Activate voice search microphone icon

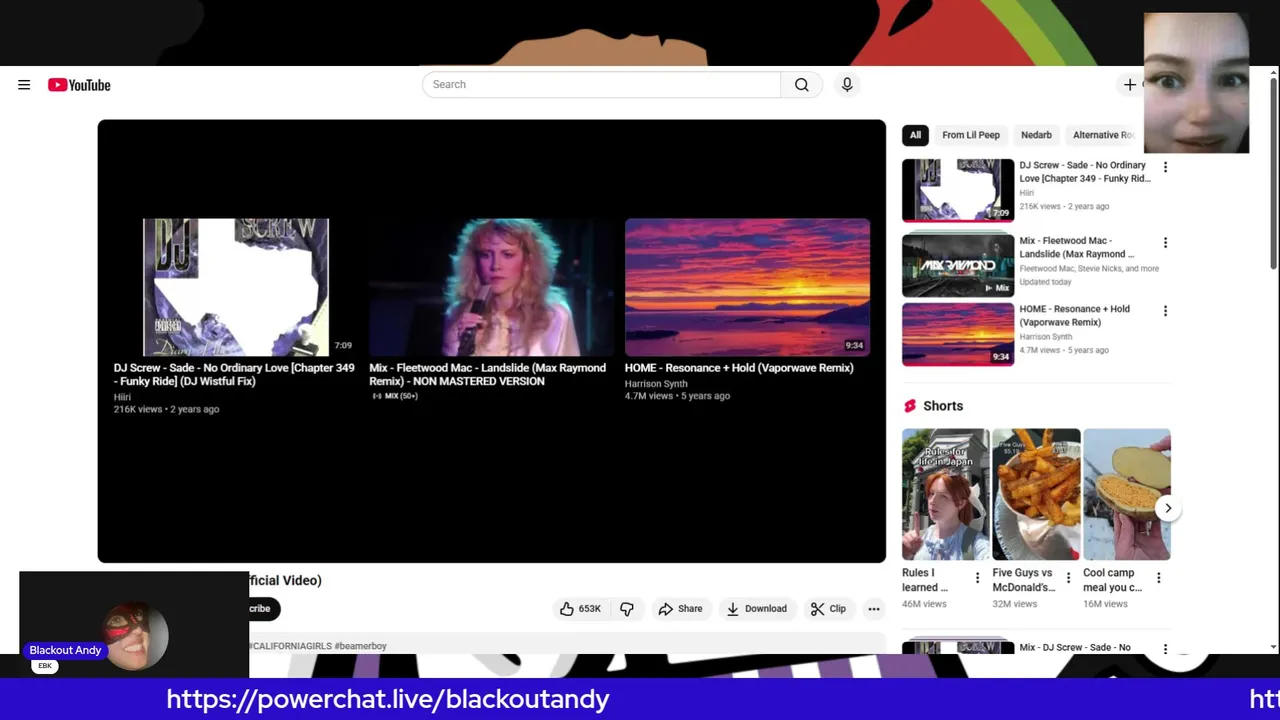(847, 85)
